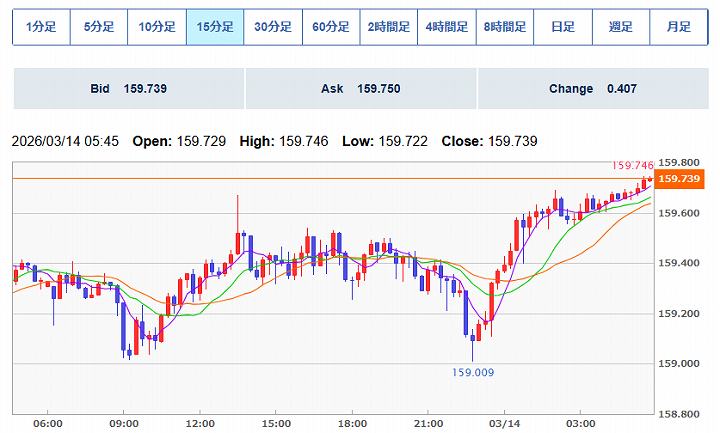Screen dimensions: 720x433
Task: Show the monthly 月足 chart
Action: pos(679,27)
